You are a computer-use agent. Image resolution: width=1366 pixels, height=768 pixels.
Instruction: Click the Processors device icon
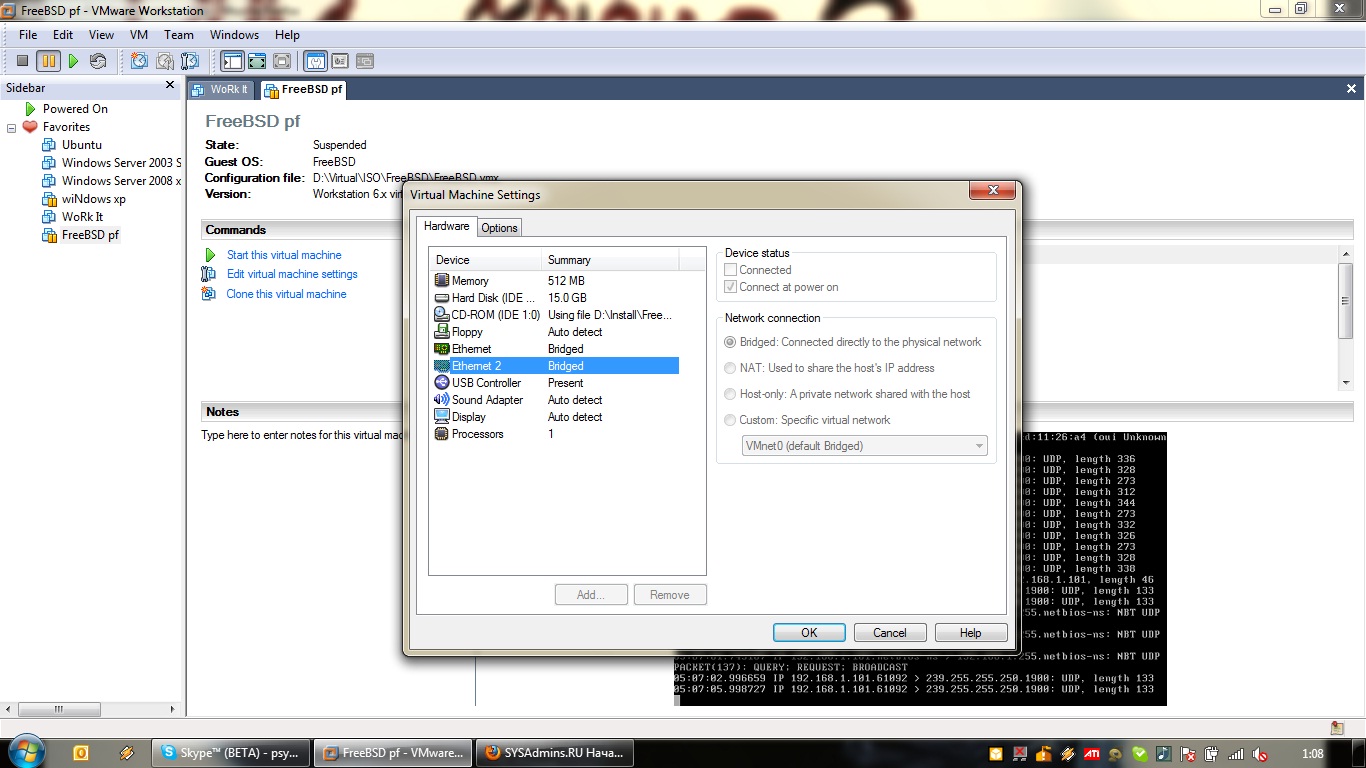click(x=442, y=434)
